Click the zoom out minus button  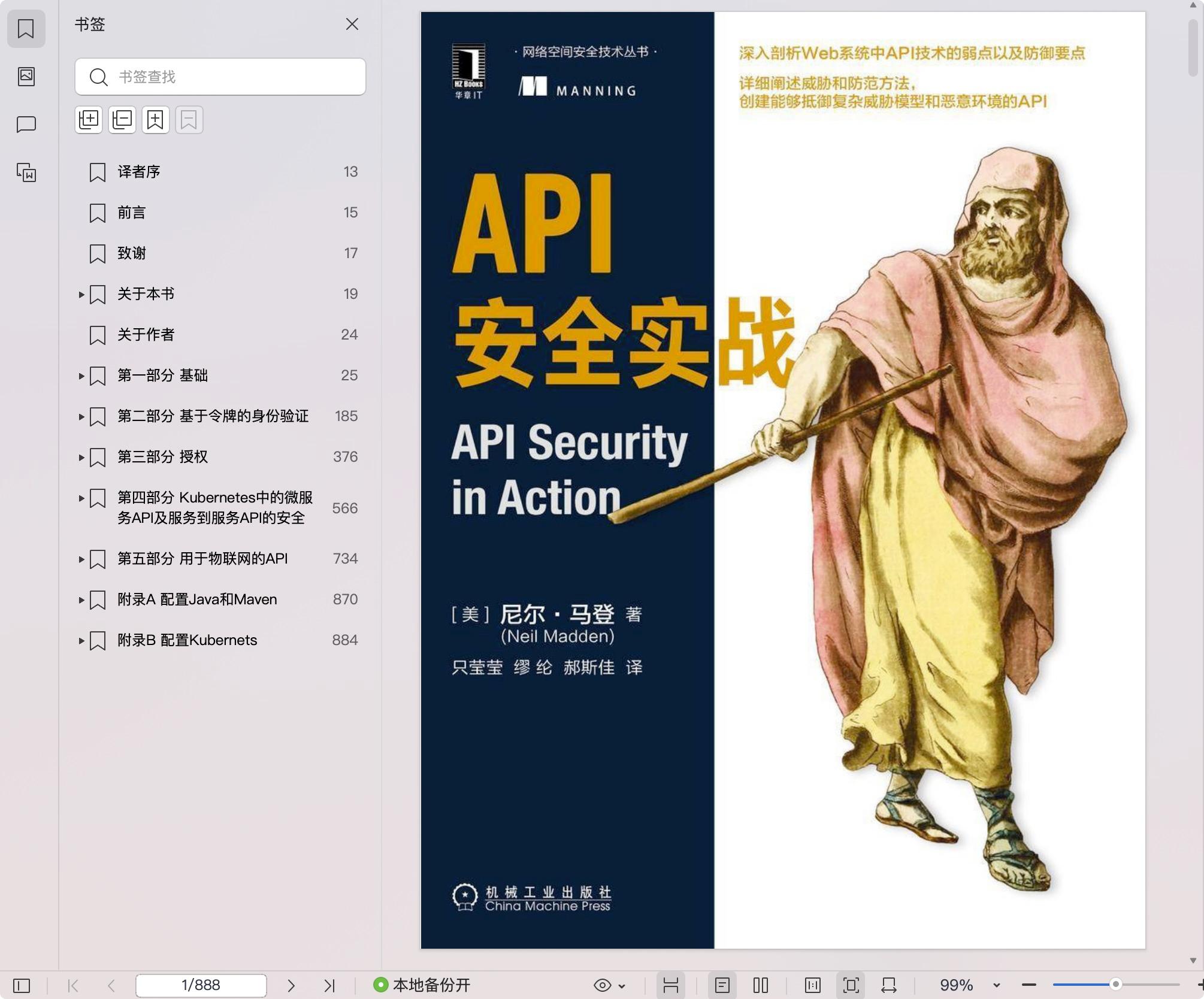click(x=1029, y=985)
